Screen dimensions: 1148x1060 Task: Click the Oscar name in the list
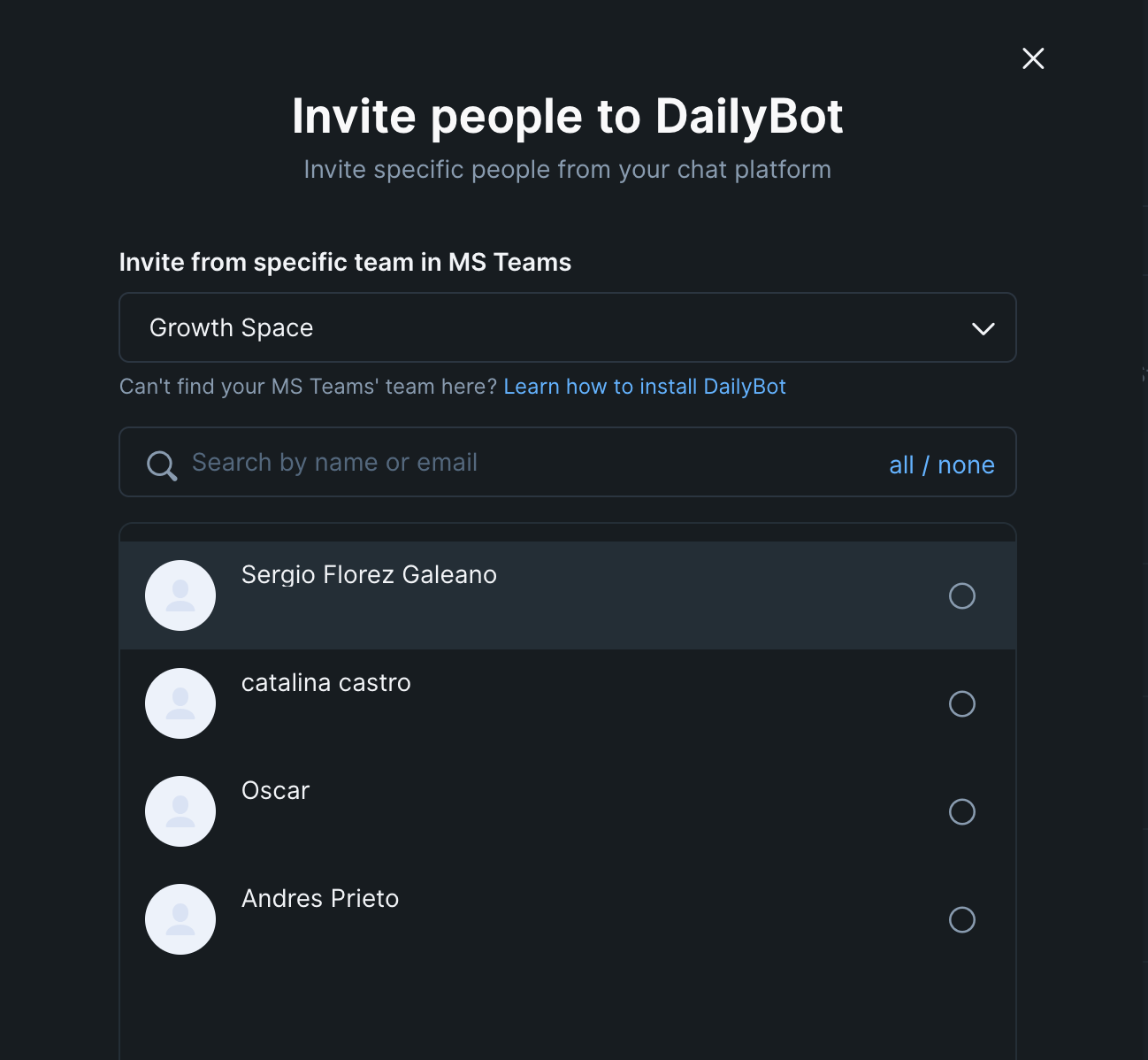point(276,790)
